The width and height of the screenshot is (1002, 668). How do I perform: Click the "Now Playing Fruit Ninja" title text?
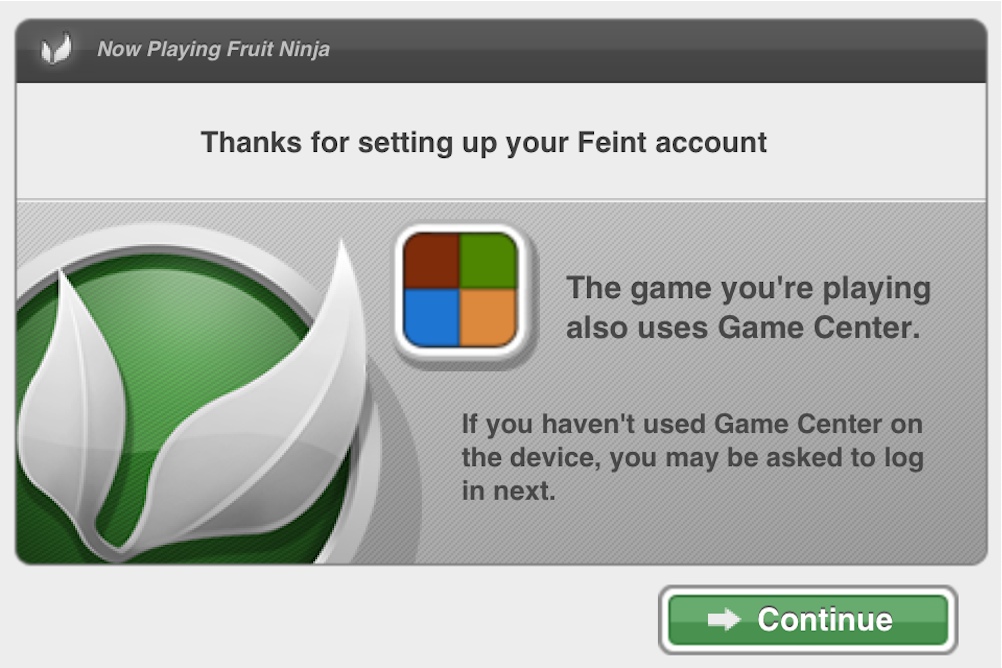pyautogui.click(x=213, y=49)
